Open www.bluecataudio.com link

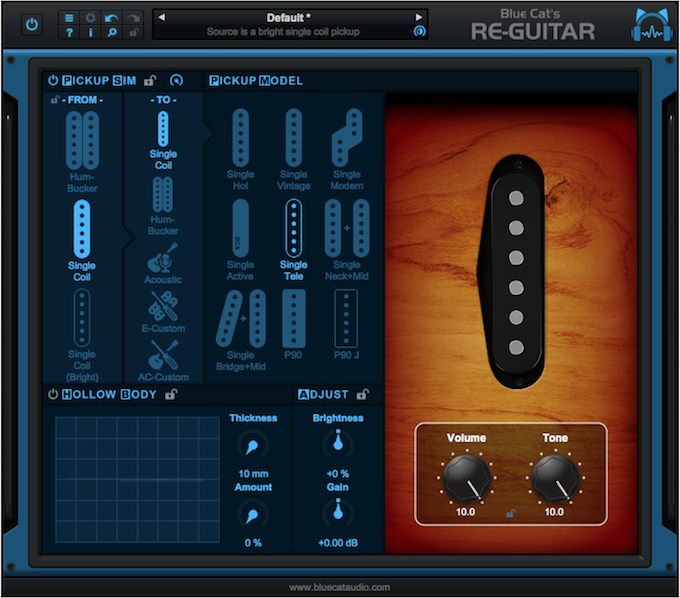pos(340,587)
